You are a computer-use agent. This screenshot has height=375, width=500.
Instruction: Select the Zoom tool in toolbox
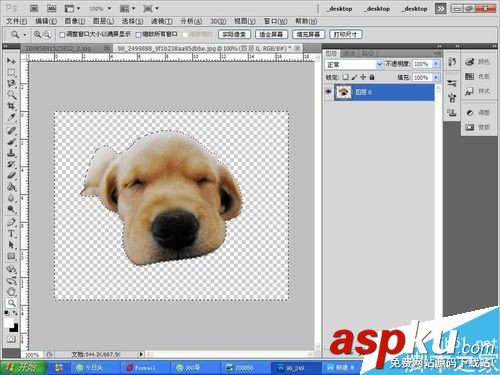coord(11,303)
